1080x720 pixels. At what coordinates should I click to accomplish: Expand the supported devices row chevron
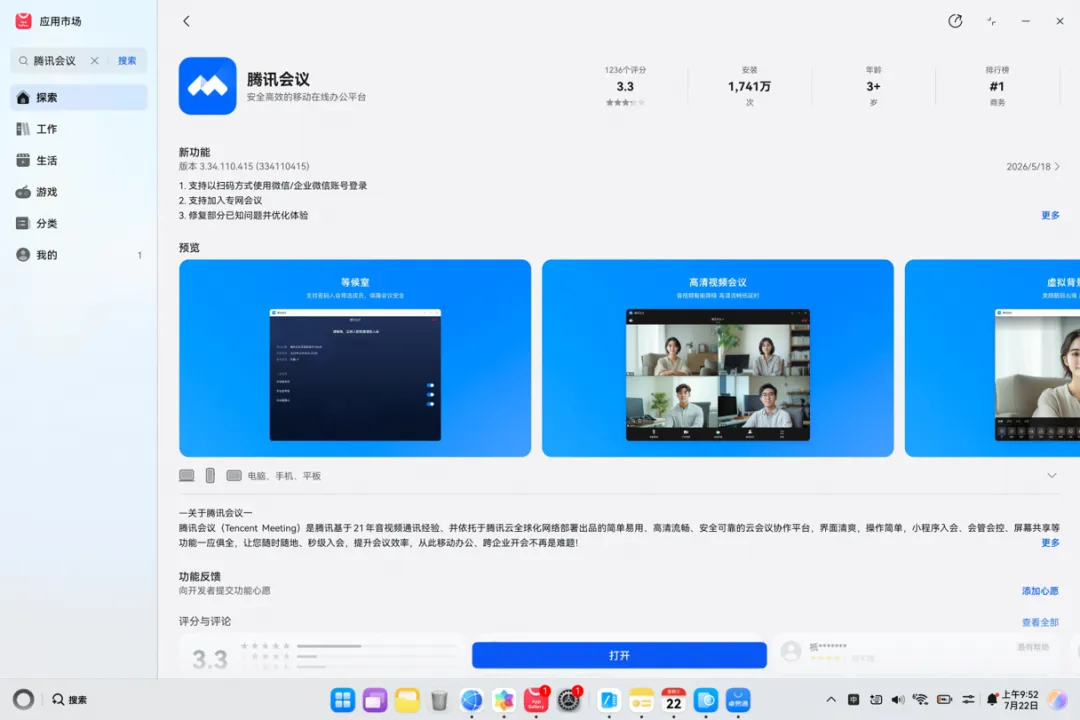coord(1052,475)
